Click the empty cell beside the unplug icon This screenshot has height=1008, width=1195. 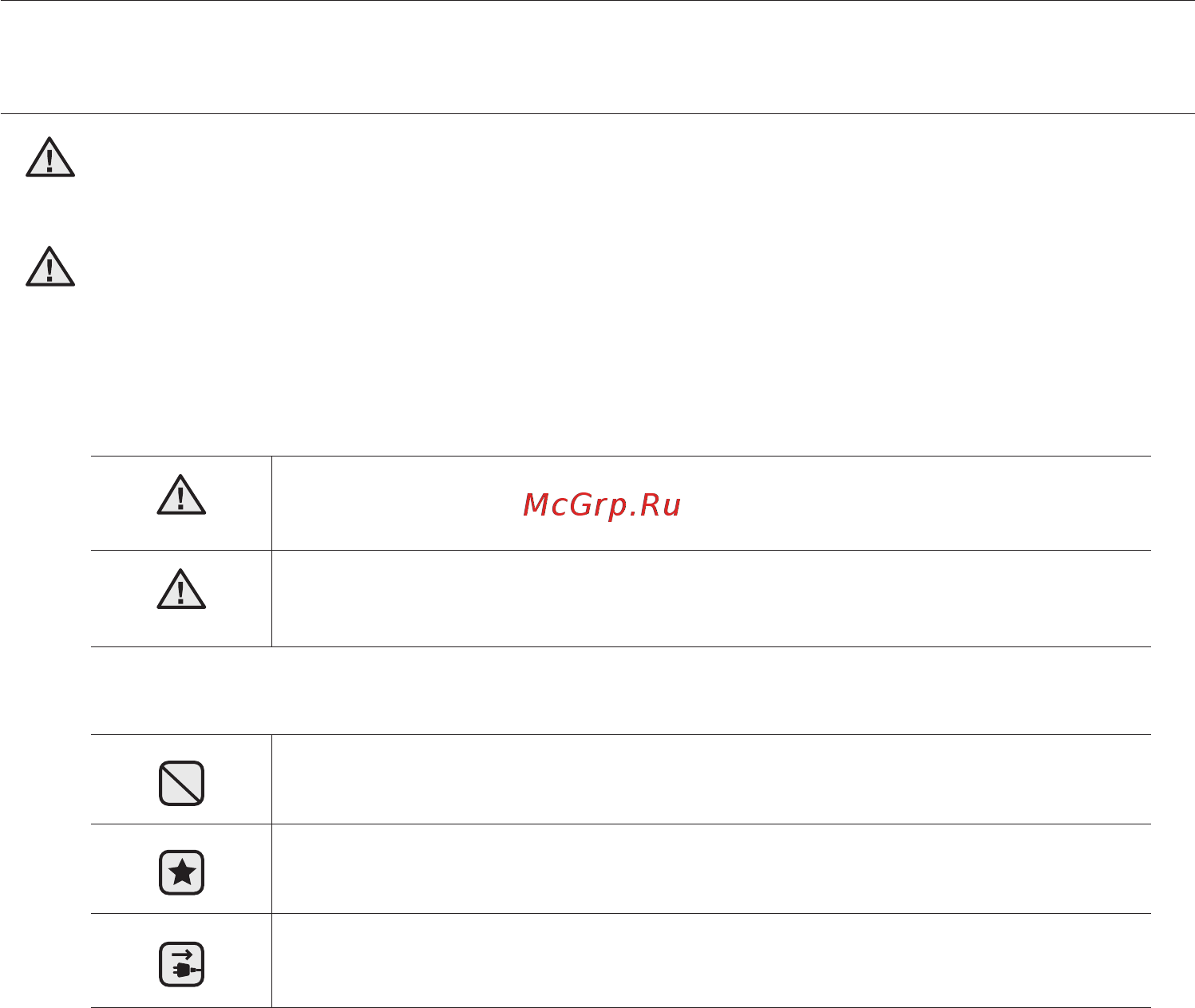point(711,960)
